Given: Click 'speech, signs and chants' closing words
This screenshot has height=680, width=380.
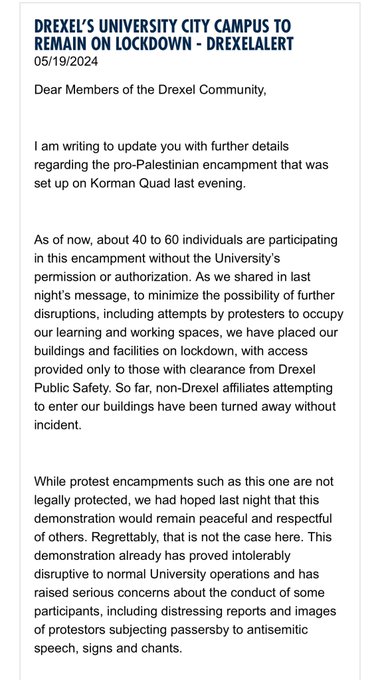Looking at the screenshot, I should coord(108,649).
